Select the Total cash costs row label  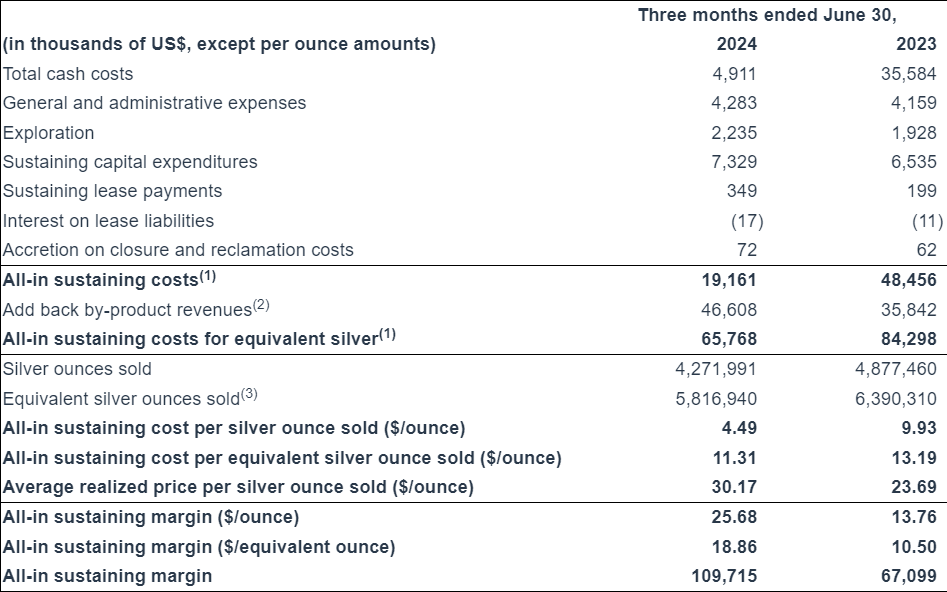tap(68, 74)
